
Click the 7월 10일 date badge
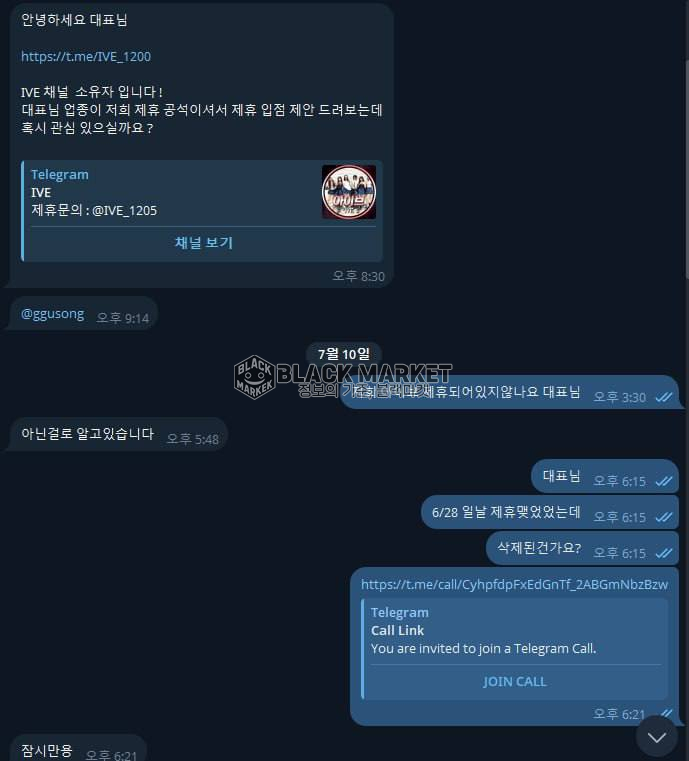[x=344, y=354]
